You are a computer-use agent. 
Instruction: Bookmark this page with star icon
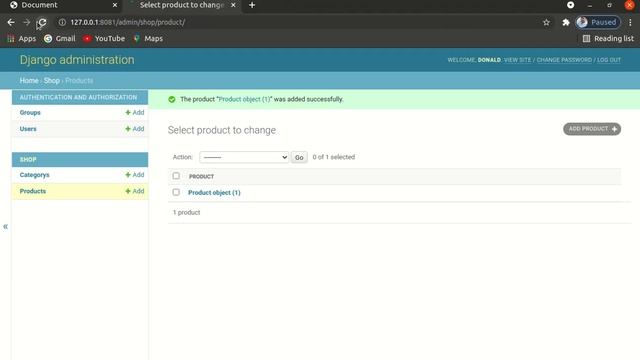click(546, 22)
